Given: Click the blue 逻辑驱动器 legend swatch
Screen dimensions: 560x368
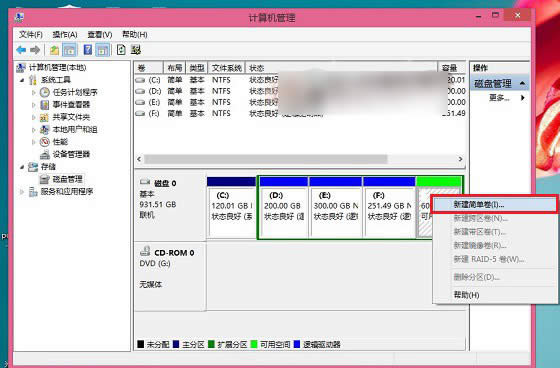Looking at the screenshot, I should (297, 344).
